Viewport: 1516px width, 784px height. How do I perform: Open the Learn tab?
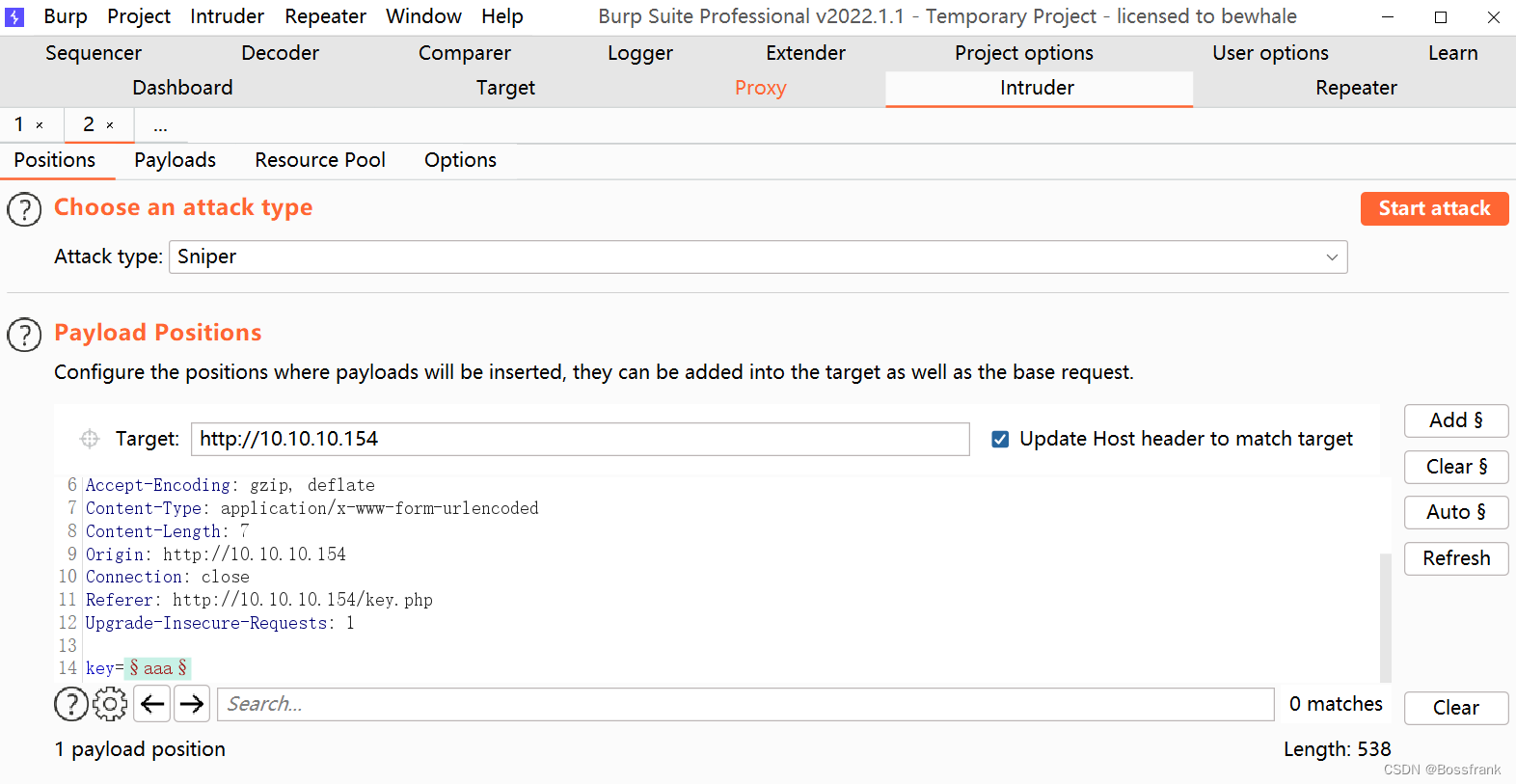(1452, 53)
